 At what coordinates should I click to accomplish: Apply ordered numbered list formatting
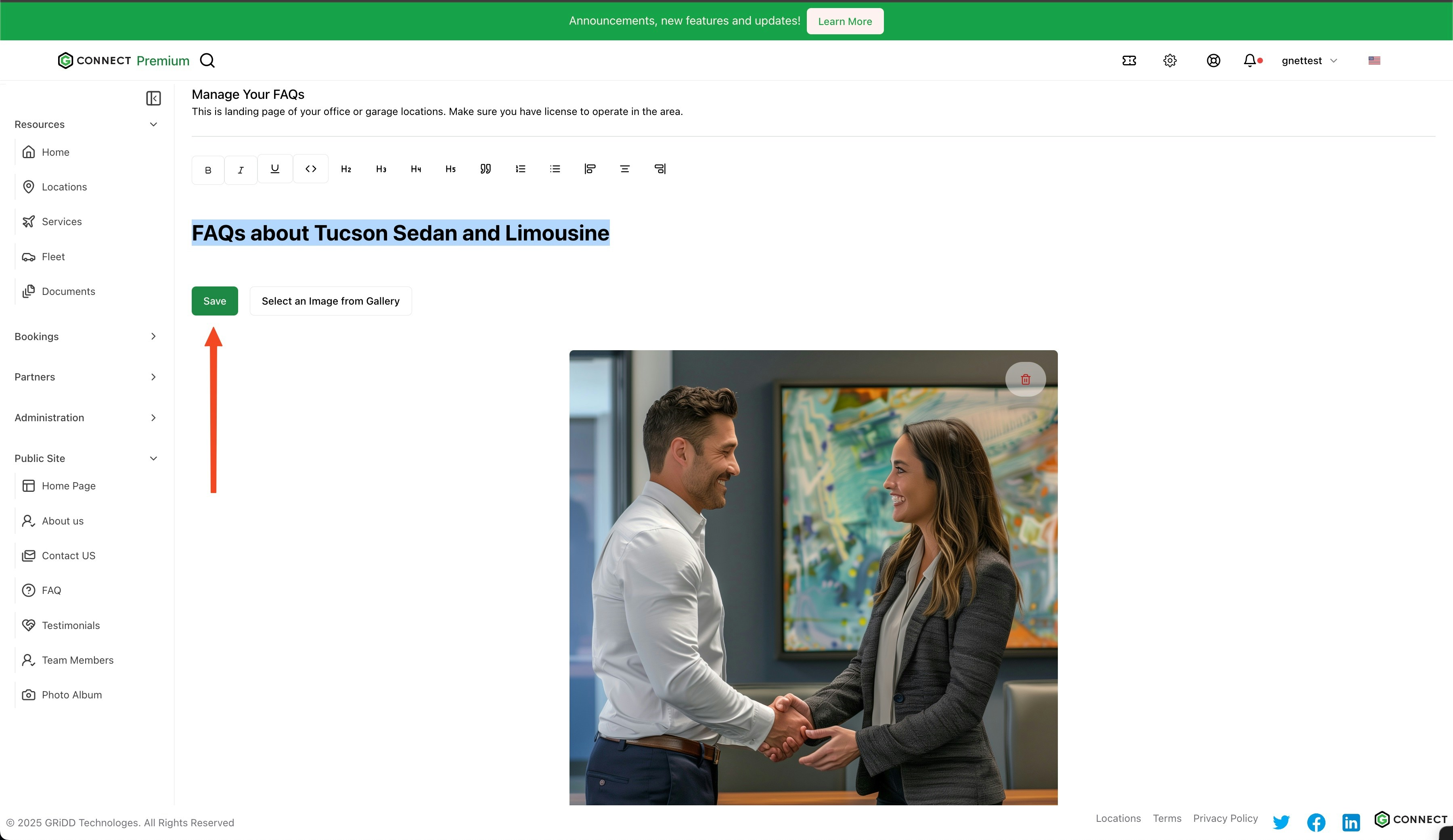coord(520,168)
